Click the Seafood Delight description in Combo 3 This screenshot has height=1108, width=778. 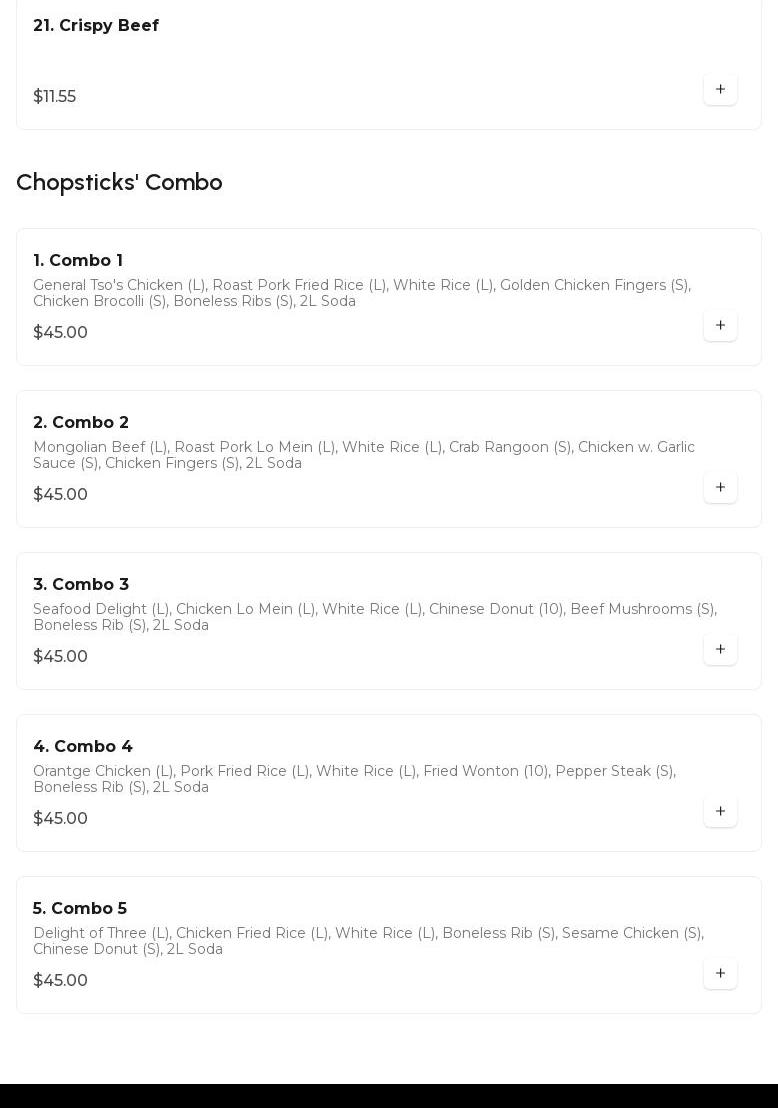tap(374, 617)
